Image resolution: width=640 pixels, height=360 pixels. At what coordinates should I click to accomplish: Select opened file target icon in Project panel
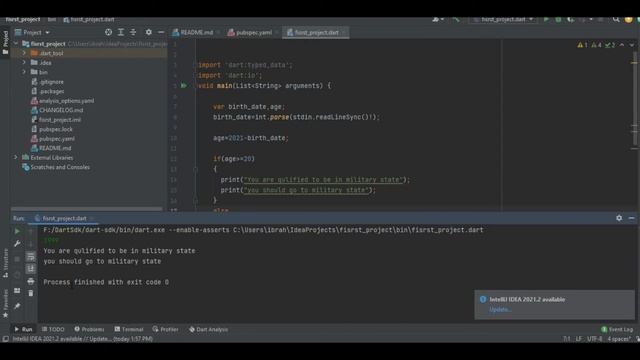(108, 32)
